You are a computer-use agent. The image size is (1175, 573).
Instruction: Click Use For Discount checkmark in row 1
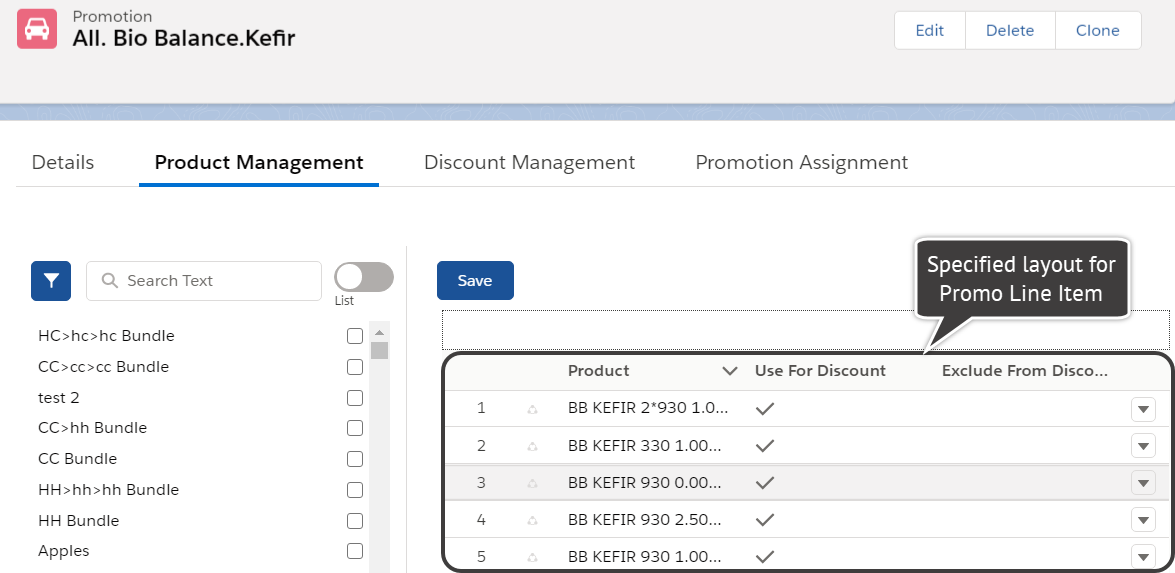[x=764, y=409]
